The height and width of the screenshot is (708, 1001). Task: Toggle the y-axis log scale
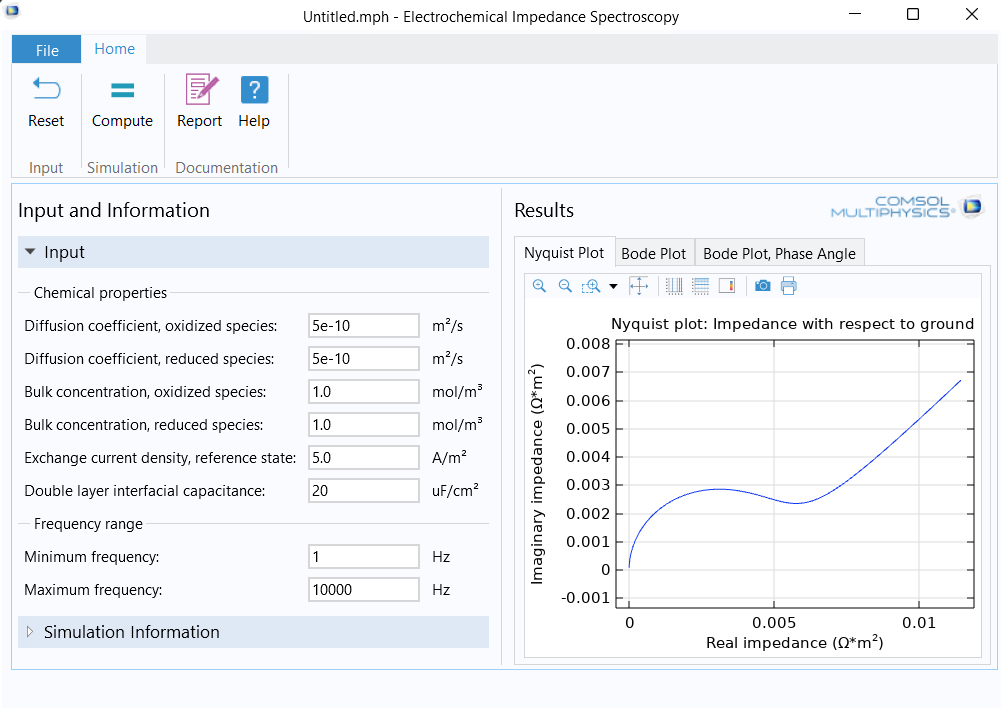[700, 286]
